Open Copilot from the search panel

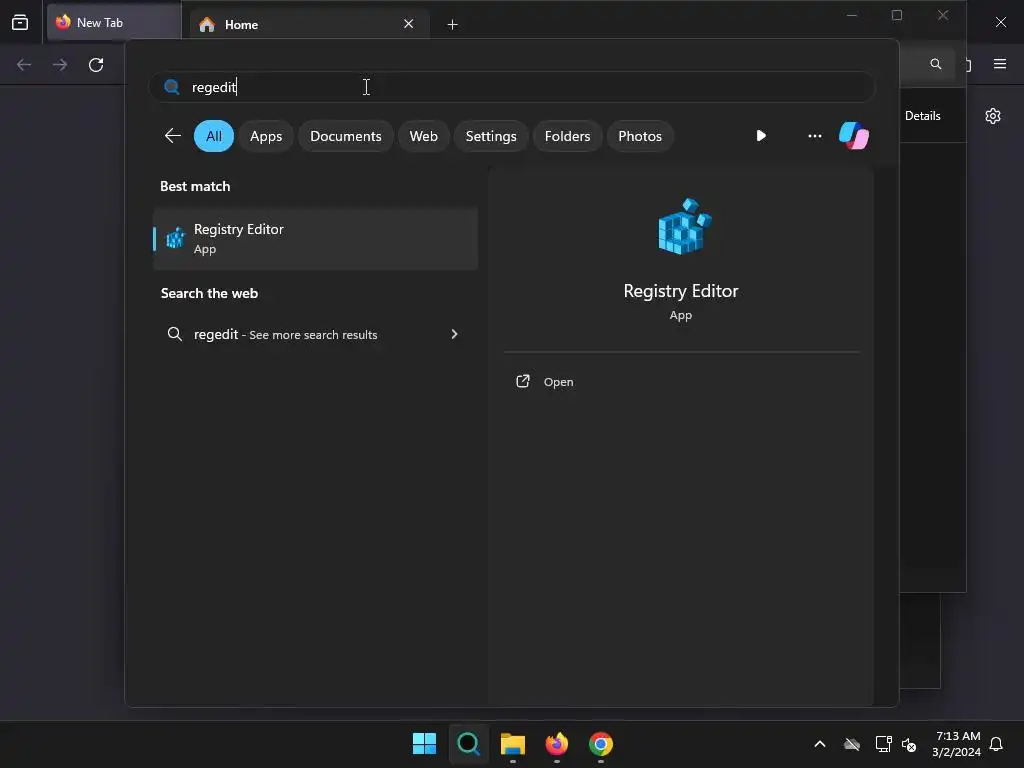[854, 136]
